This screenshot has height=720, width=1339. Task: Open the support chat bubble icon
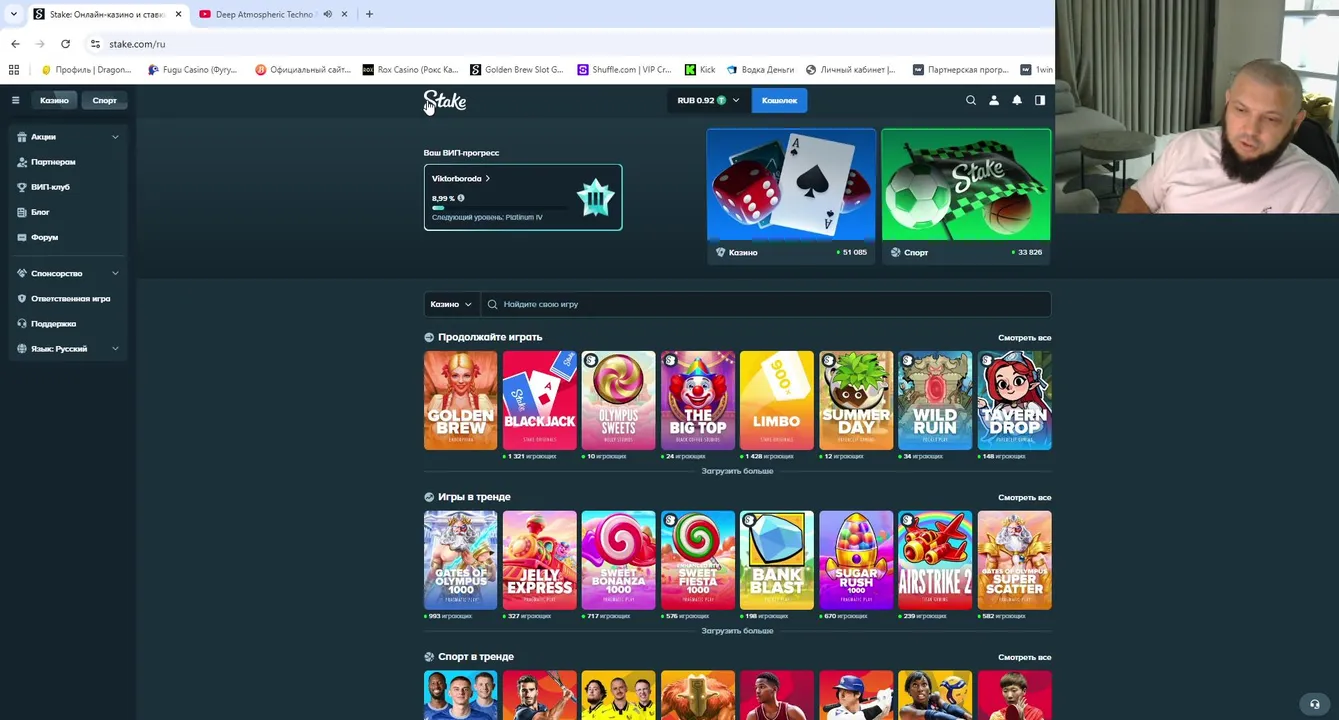point(1315,704)
